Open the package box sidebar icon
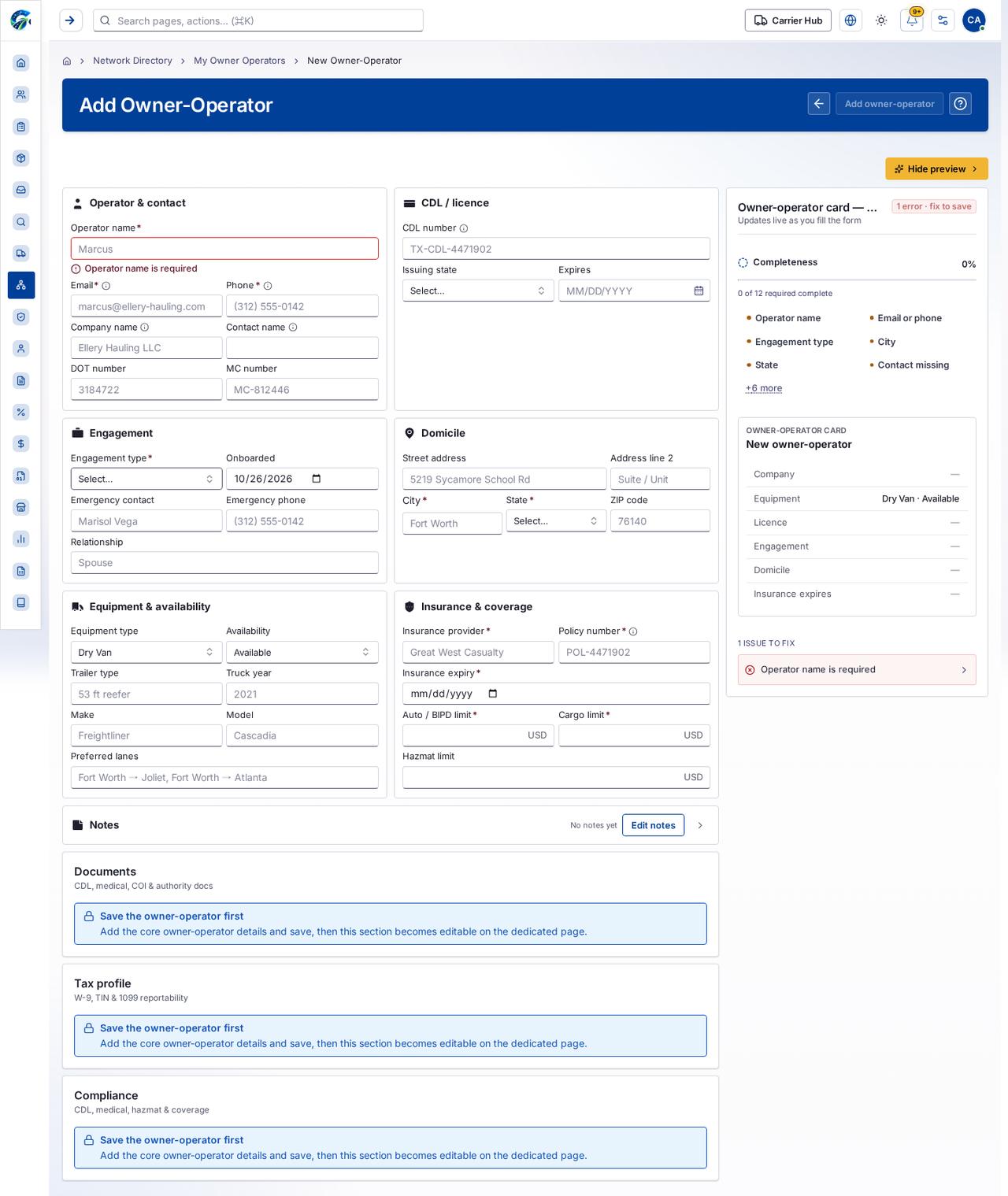Screen dimensions: 1008x1196 21,158
